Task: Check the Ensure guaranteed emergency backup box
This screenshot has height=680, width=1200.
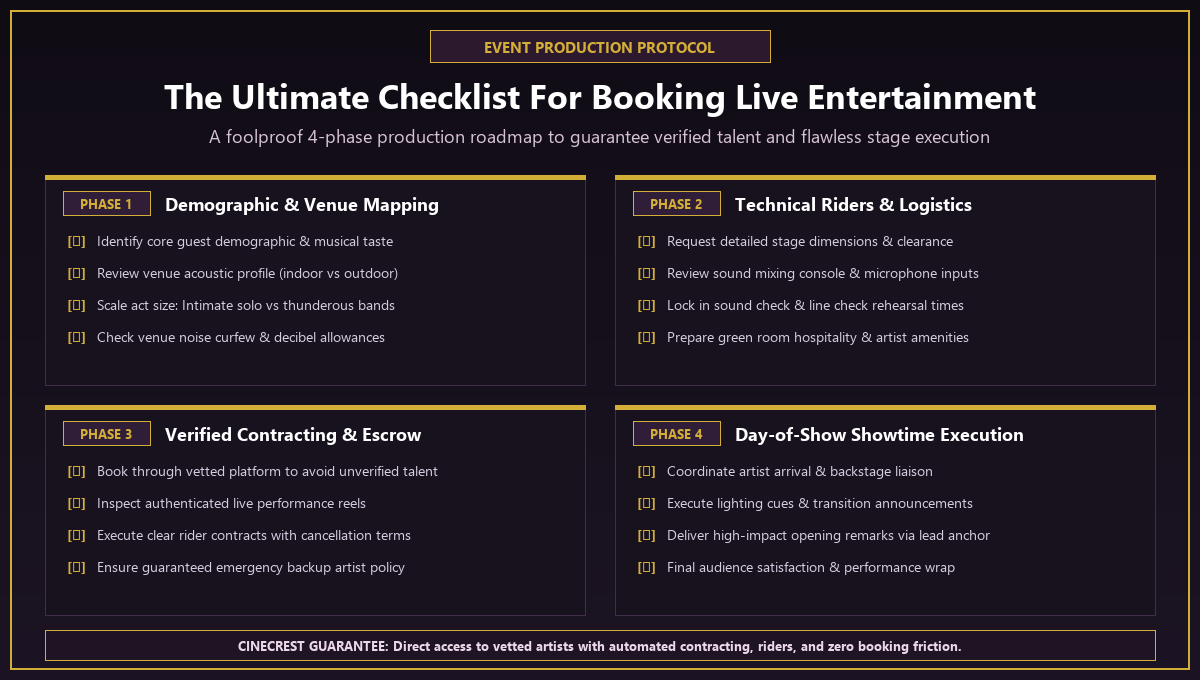Action: [x=77, y=568]
